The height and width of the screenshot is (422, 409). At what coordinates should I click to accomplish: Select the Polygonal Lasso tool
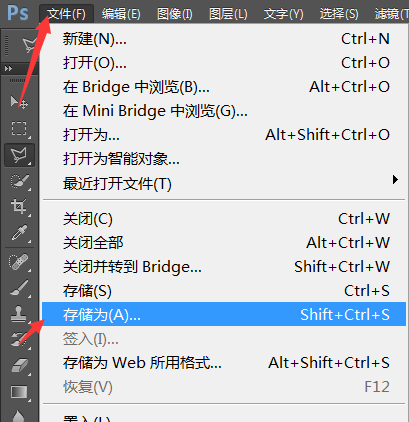click(x=19, y=155)
